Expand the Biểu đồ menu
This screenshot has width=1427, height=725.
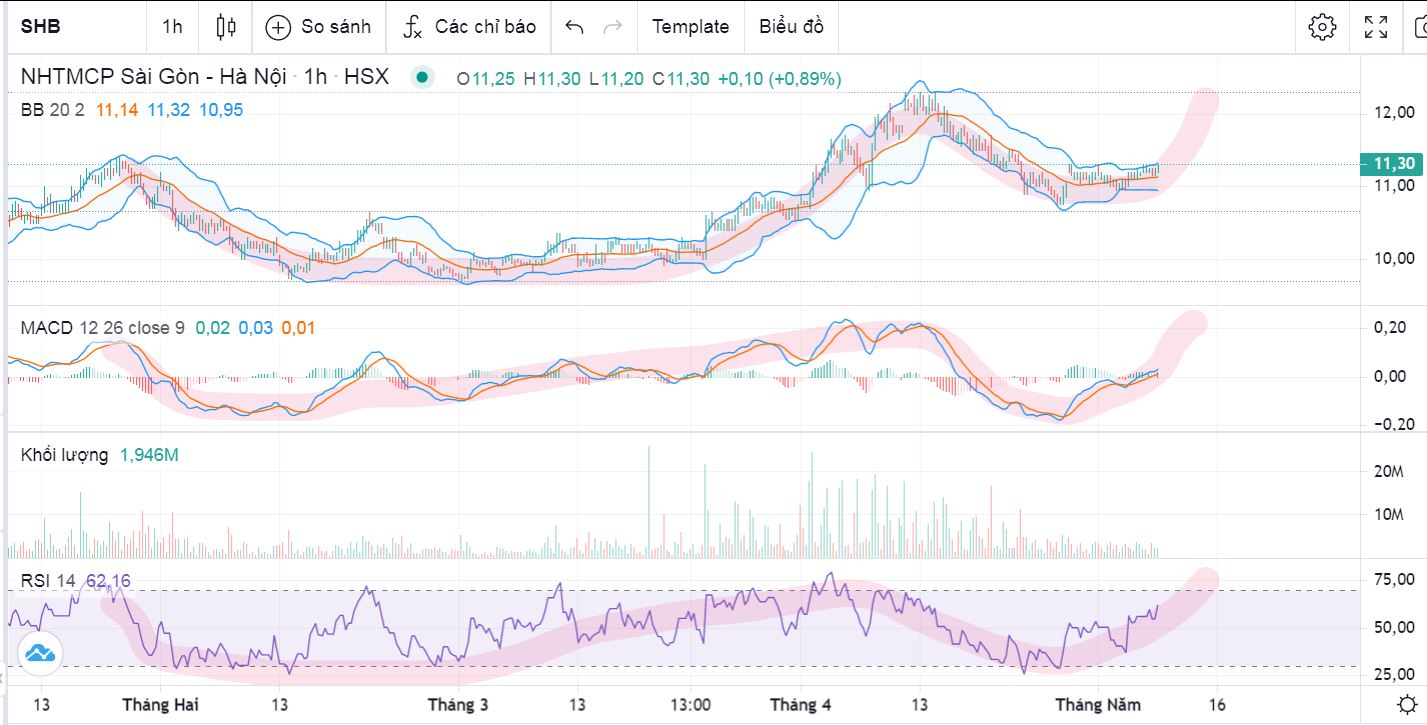pyautogui.click(x=791, y=27)
